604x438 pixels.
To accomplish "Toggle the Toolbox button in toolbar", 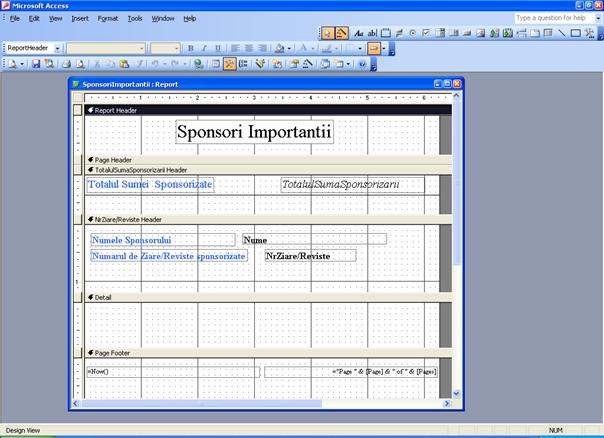I will [x=229, y=64].
